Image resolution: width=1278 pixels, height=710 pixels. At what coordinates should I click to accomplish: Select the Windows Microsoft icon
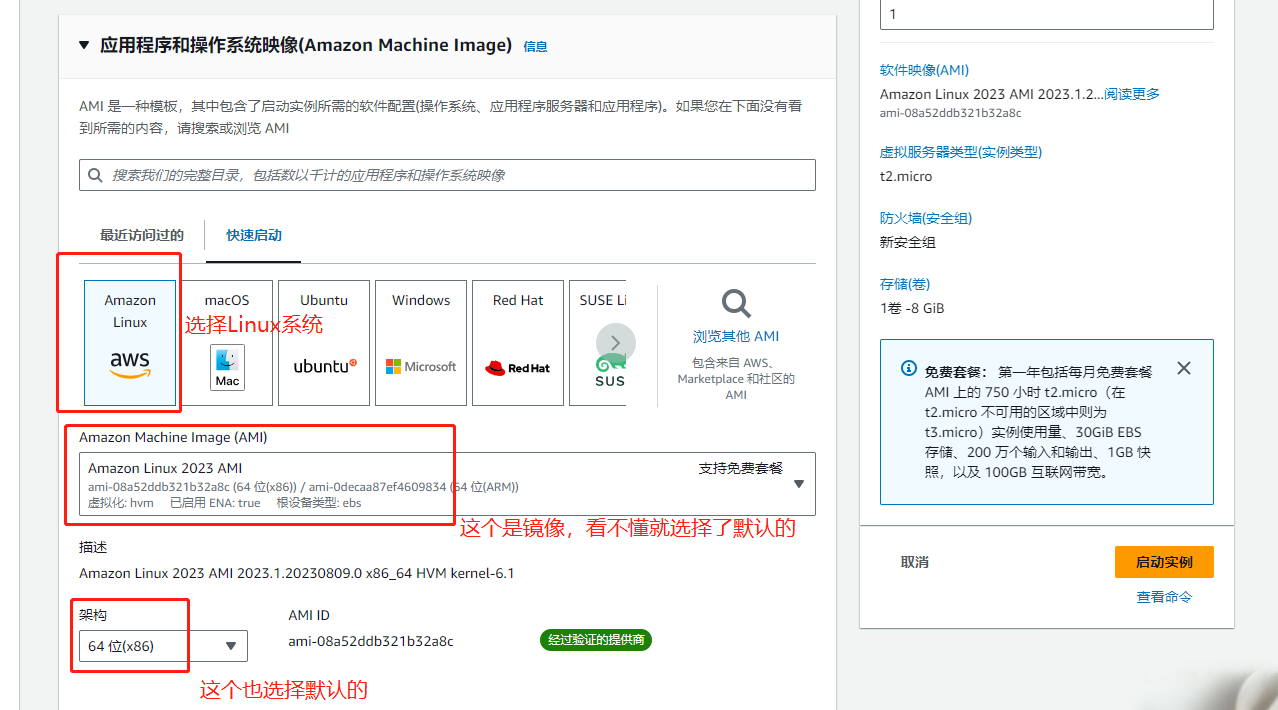pyautogui.click(x=420, y=366)
